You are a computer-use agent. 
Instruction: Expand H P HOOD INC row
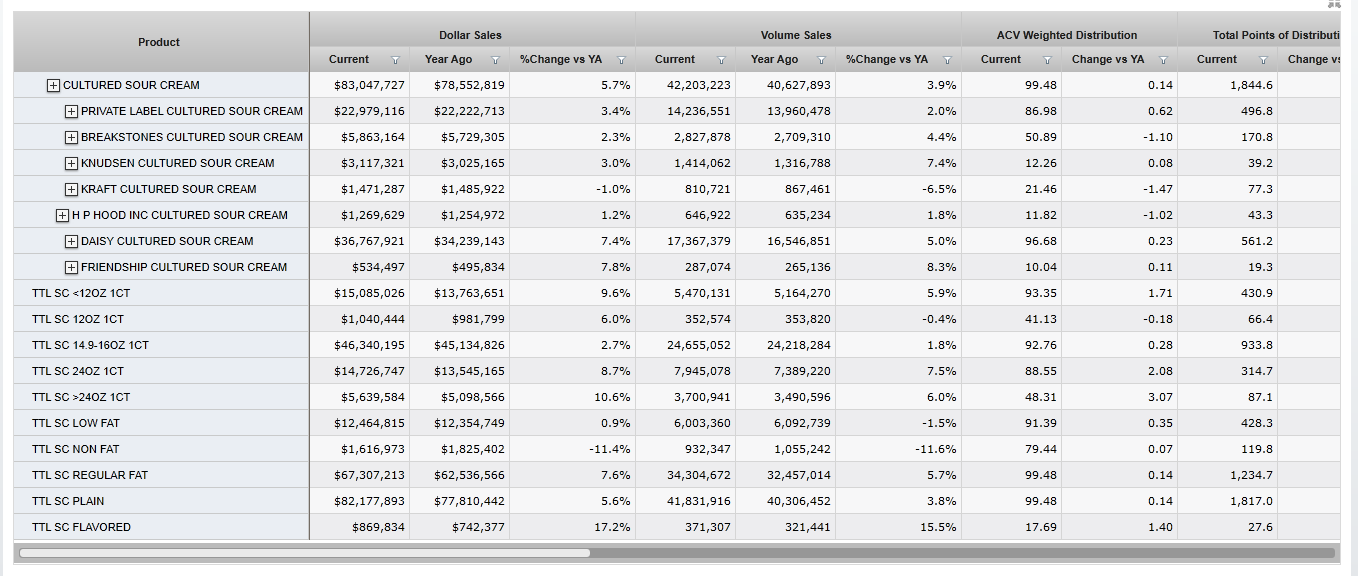[63, 215]
